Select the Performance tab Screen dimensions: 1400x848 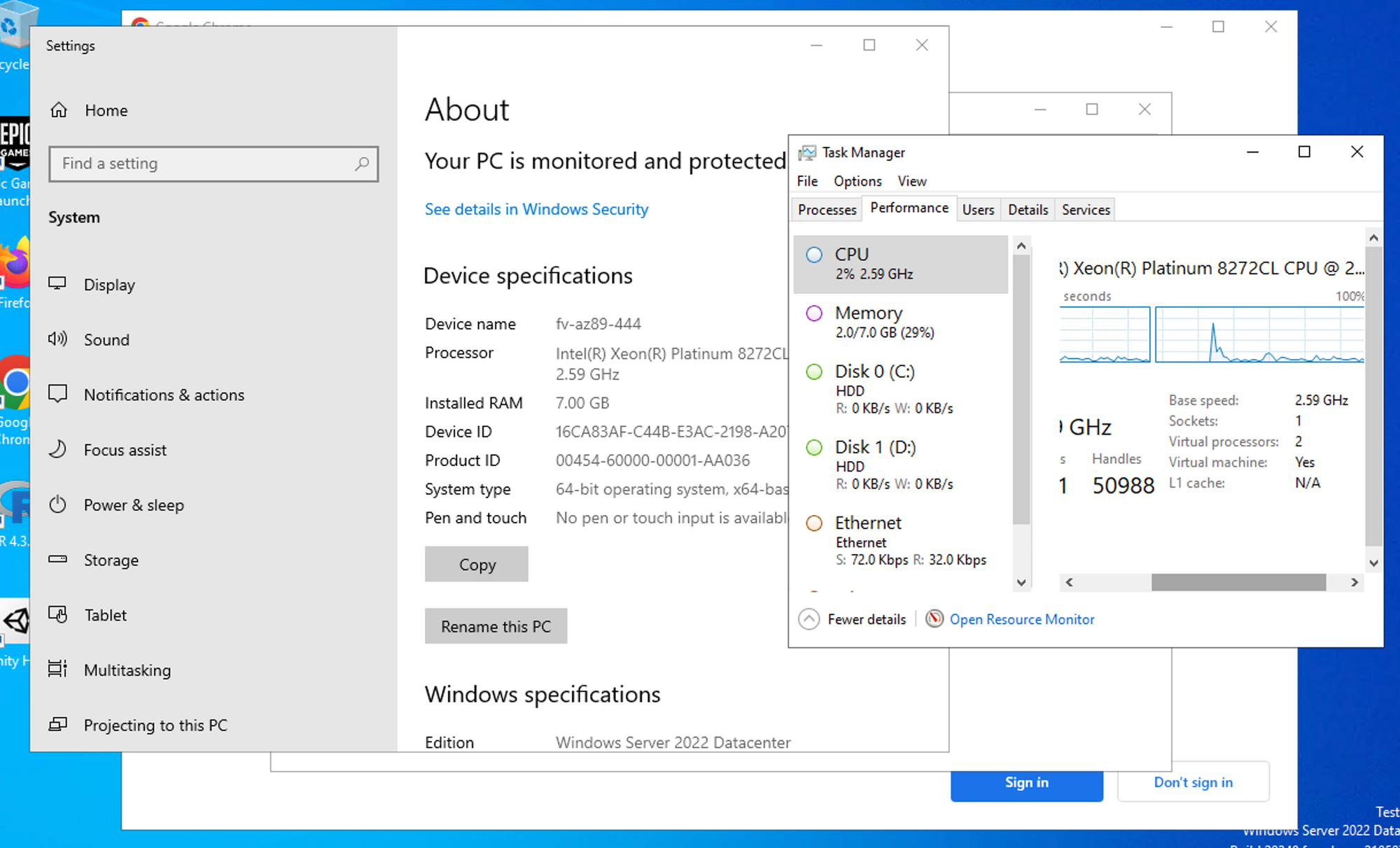coord(909,208)
